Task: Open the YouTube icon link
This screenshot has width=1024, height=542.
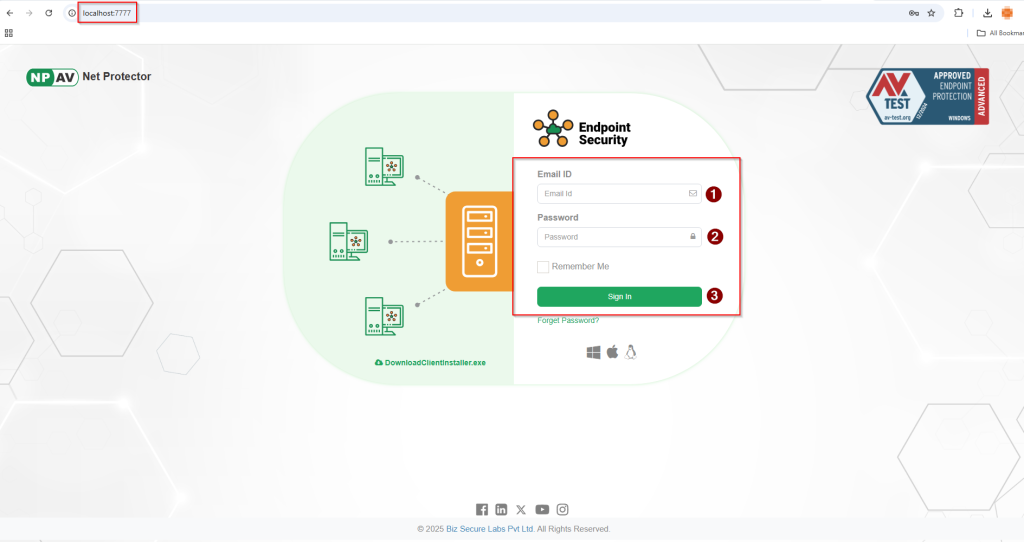Action: [542, 509]
